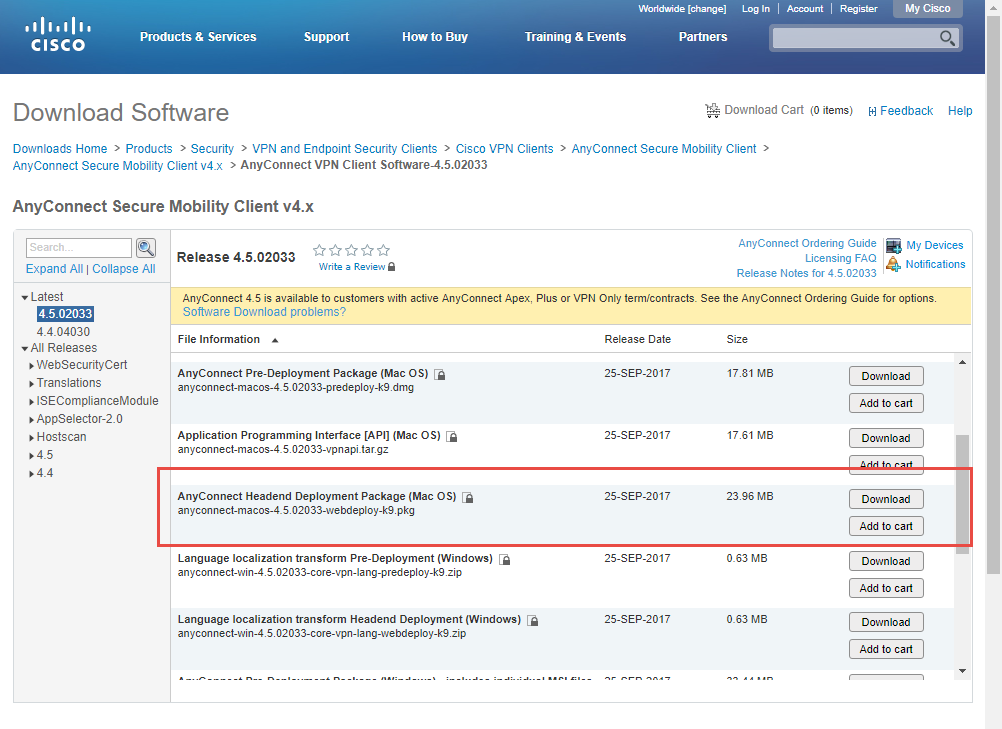Viewport: 1002px width, 729px height.
Task: Click the Notifications bell icon
Action: 893,263
